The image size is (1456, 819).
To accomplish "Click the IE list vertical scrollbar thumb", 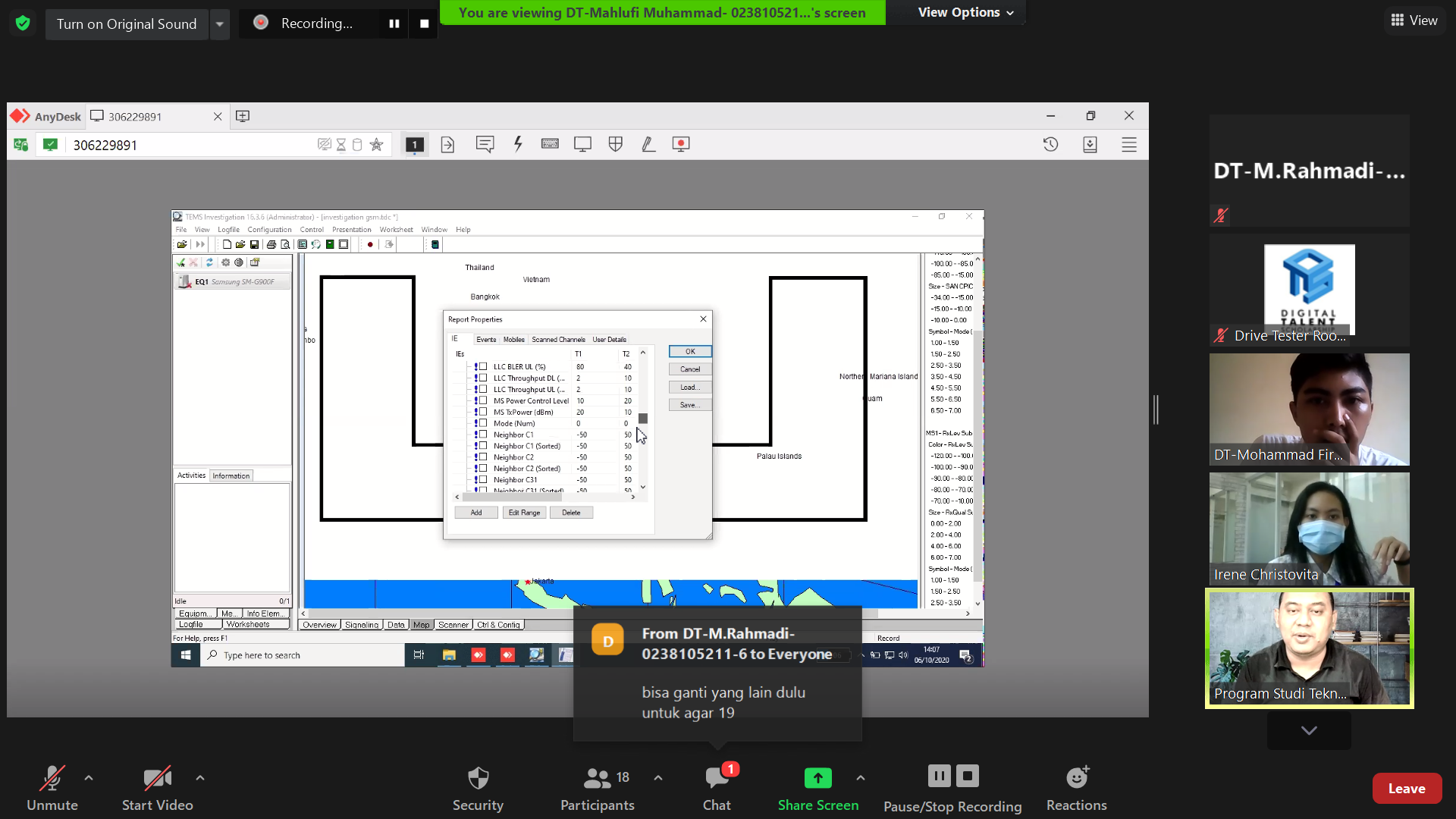I will coord(643,419).
